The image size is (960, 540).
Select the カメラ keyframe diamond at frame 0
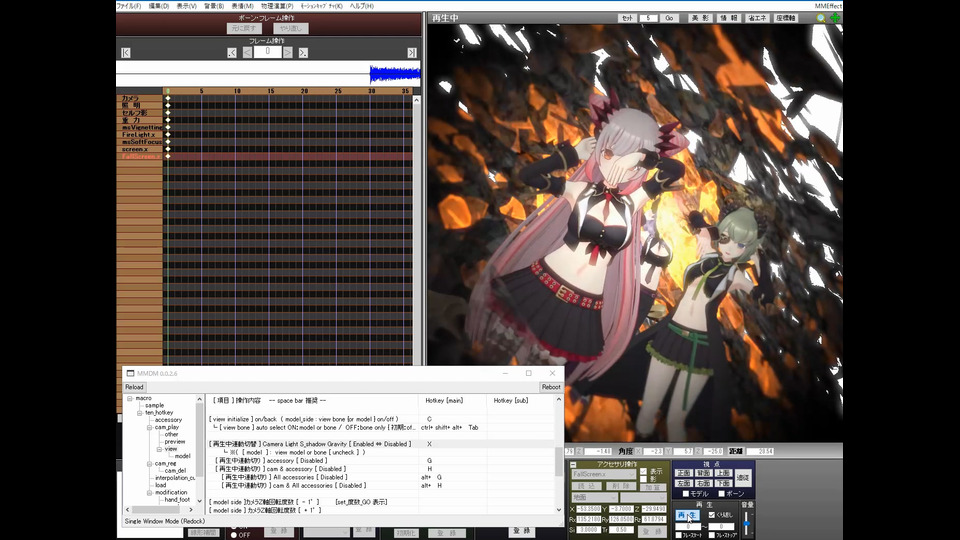coord(168,98)
